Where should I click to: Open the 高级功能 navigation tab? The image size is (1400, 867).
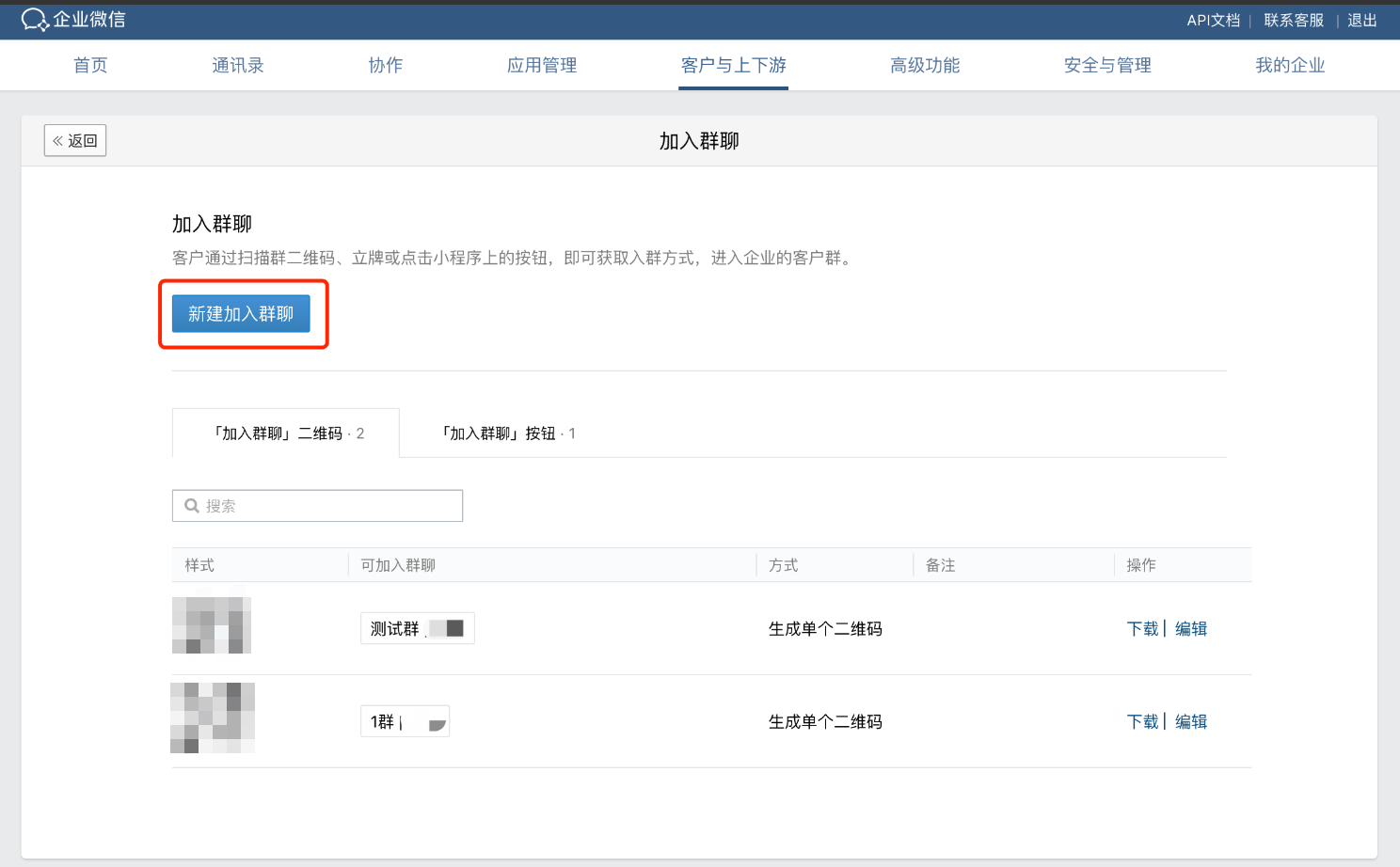click(x=925, y=65)
